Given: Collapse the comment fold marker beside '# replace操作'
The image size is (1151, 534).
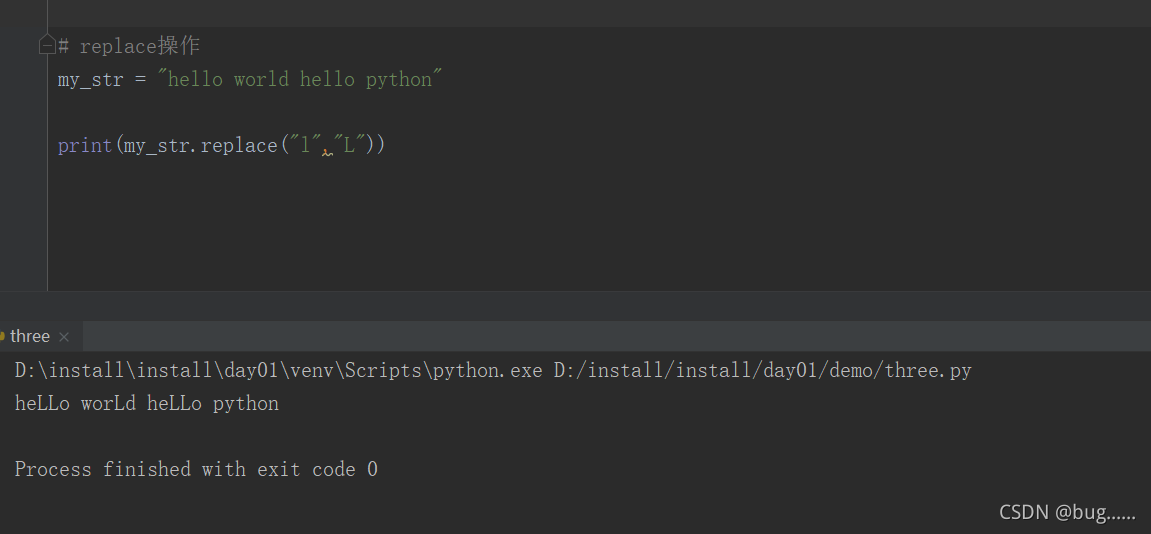Looking at the screenshot, I should click(47, 46).
